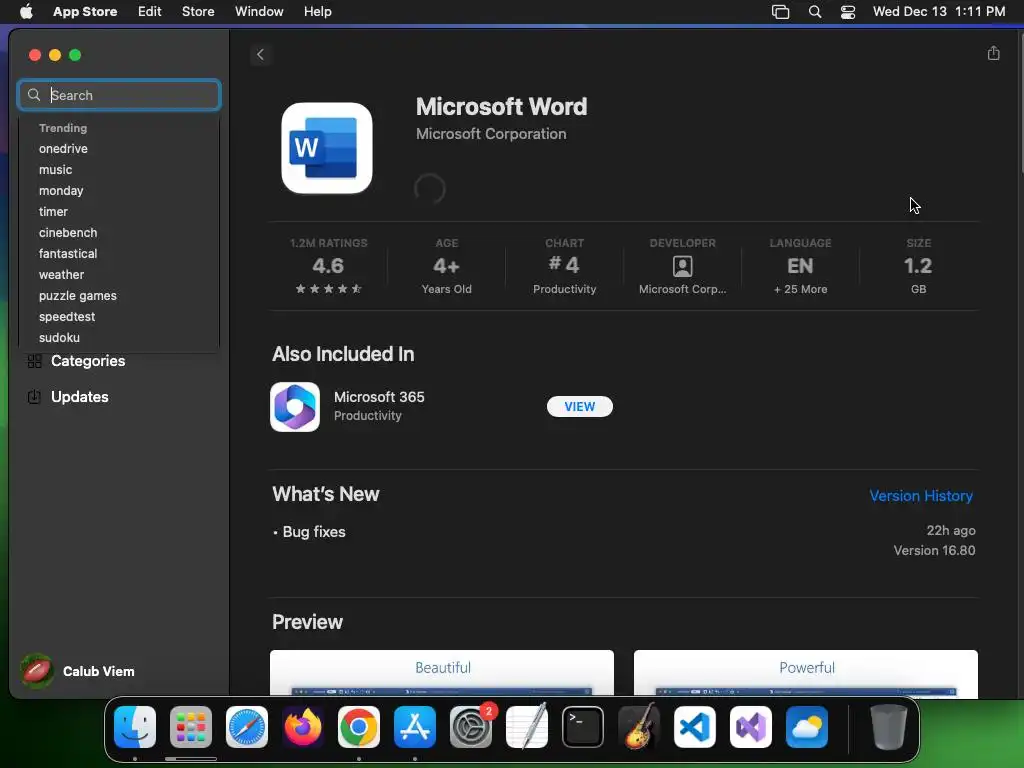
Task: Select trending search 'cinebench'
Action: tap(68, 232)
